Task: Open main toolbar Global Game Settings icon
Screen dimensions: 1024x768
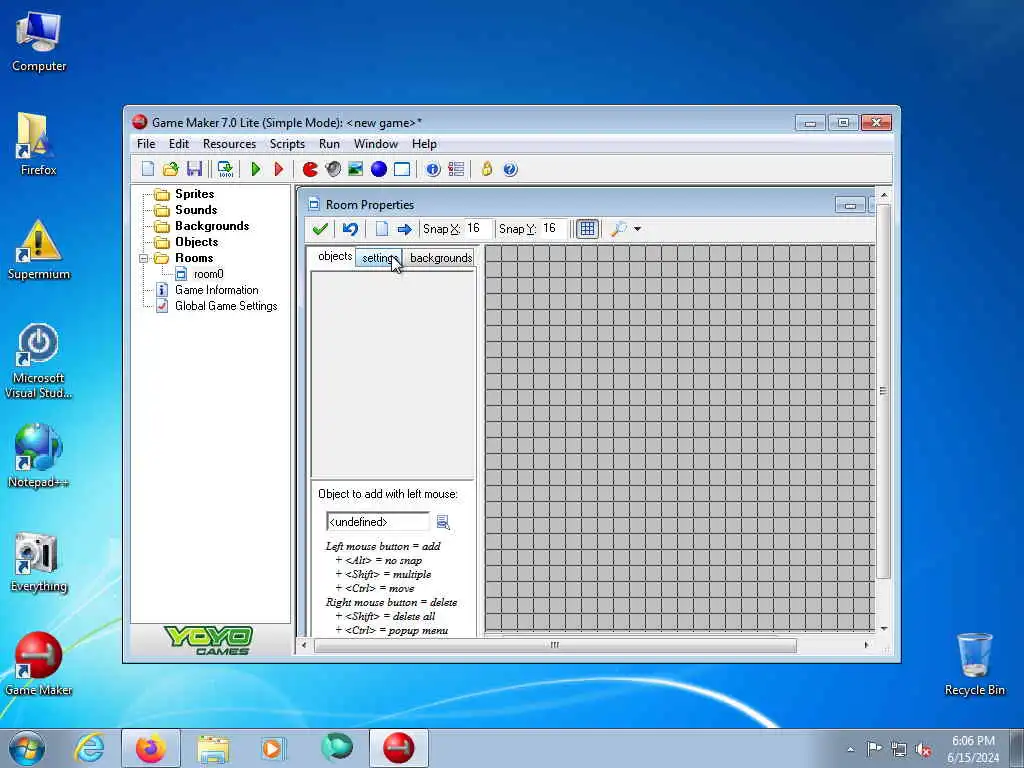Action: point(456,169)
